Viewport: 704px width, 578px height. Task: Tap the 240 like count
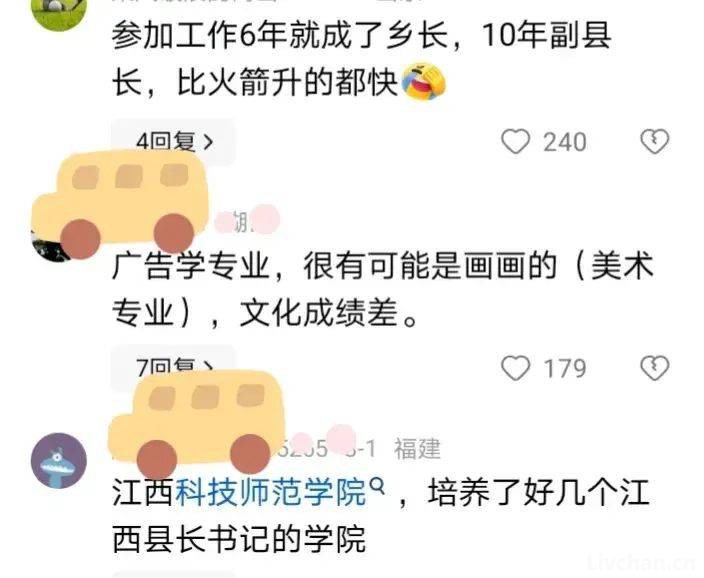565,142
